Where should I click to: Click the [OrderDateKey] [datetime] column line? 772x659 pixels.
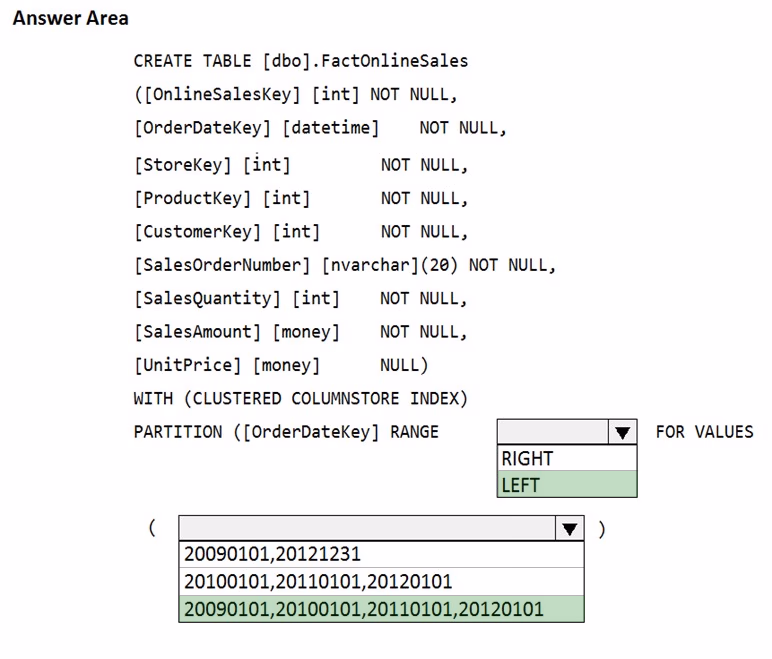[x=321, y=128]
